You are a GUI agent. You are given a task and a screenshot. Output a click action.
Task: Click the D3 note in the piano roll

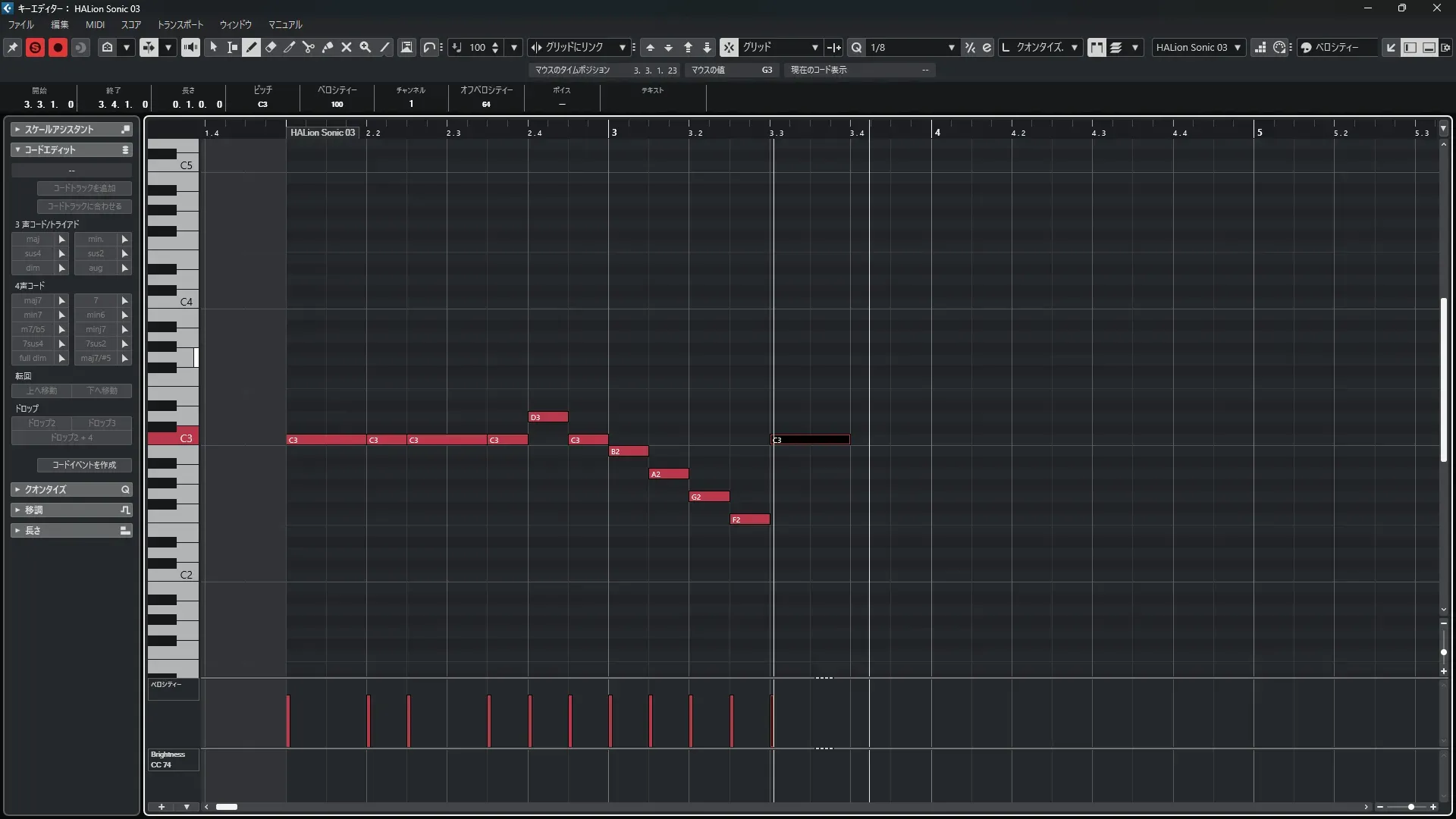548,417
